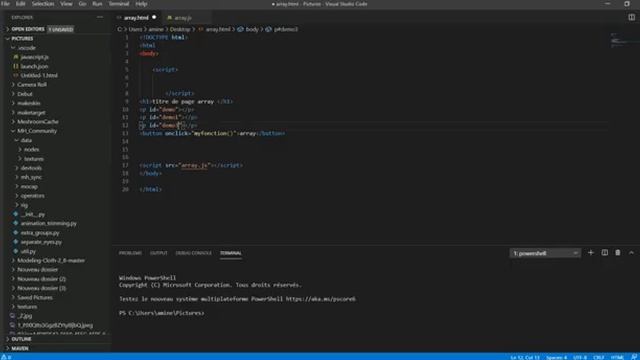The height and width of the screenshot is (360, 640).
Task: Open animation_trimming.py file
Action: point(49,223)
